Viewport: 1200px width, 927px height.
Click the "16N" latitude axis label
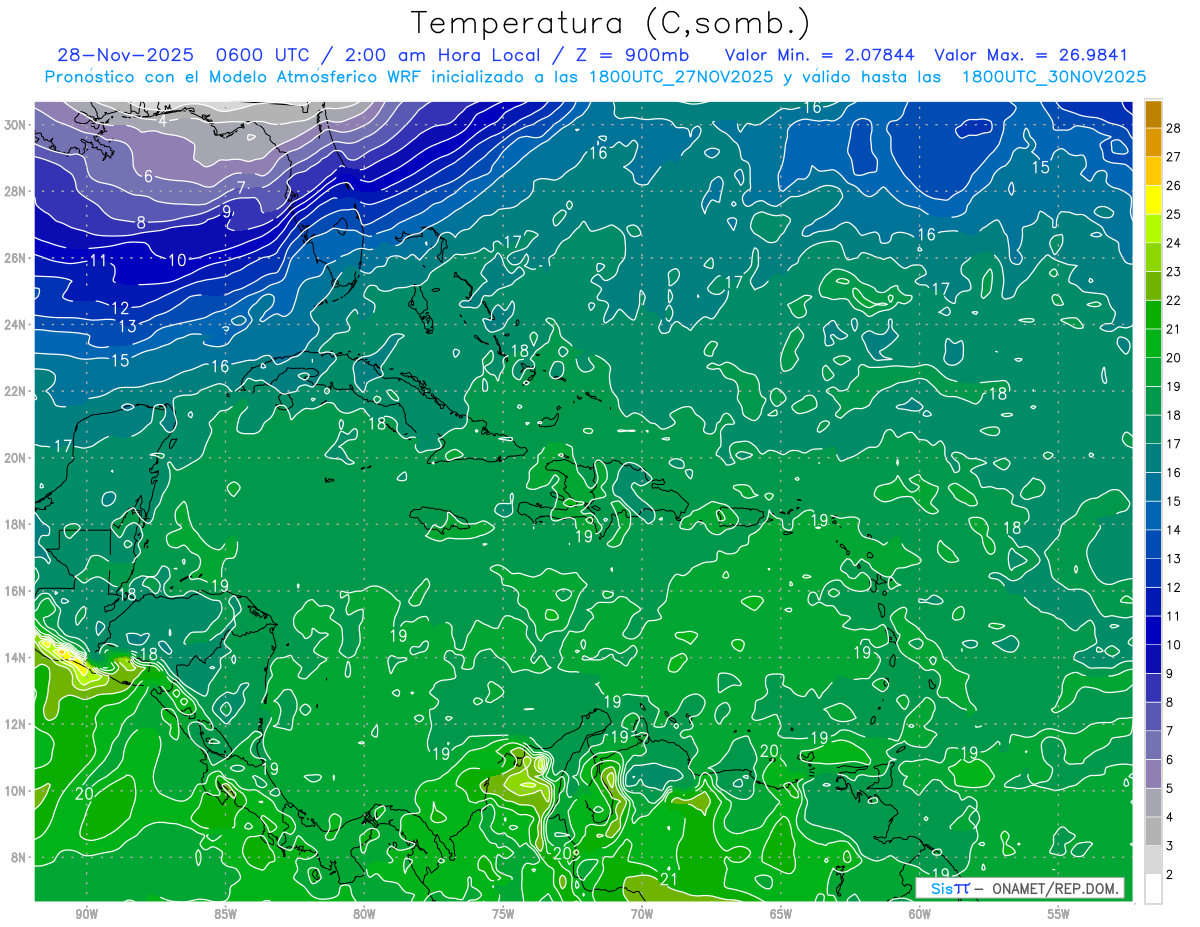(x=17, y=591)
